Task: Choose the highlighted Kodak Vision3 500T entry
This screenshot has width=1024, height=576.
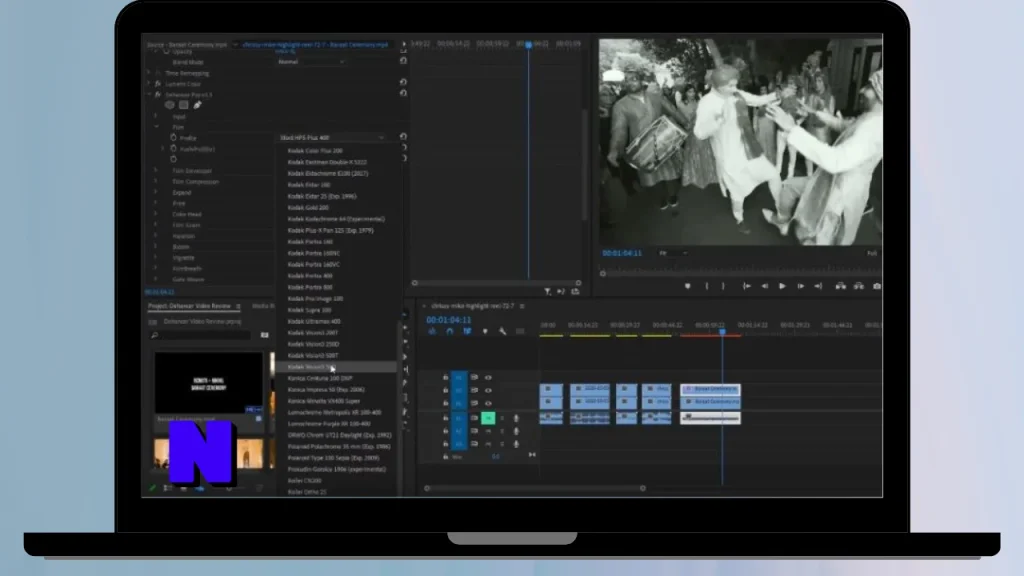Action: coord(336,367)
